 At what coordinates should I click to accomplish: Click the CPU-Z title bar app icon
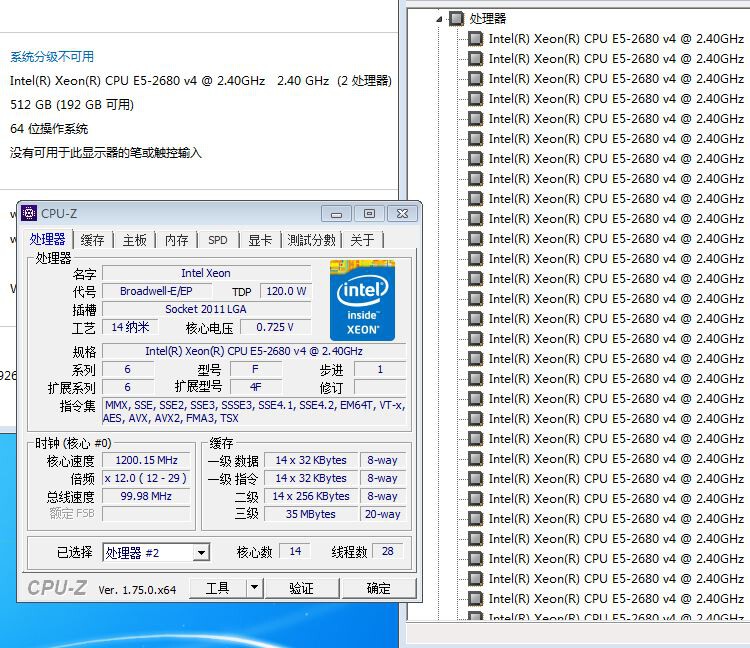[x=29, y=213]
